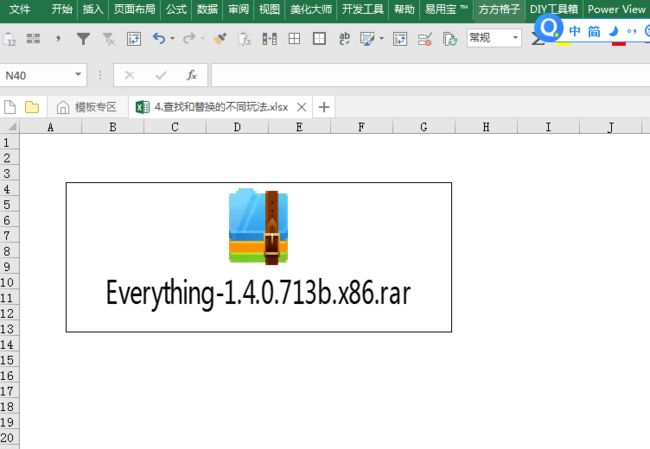The width and height of the screenshot is (650, 449).
Task: Open the 文件 menu
Action: [x=19, y=9]
